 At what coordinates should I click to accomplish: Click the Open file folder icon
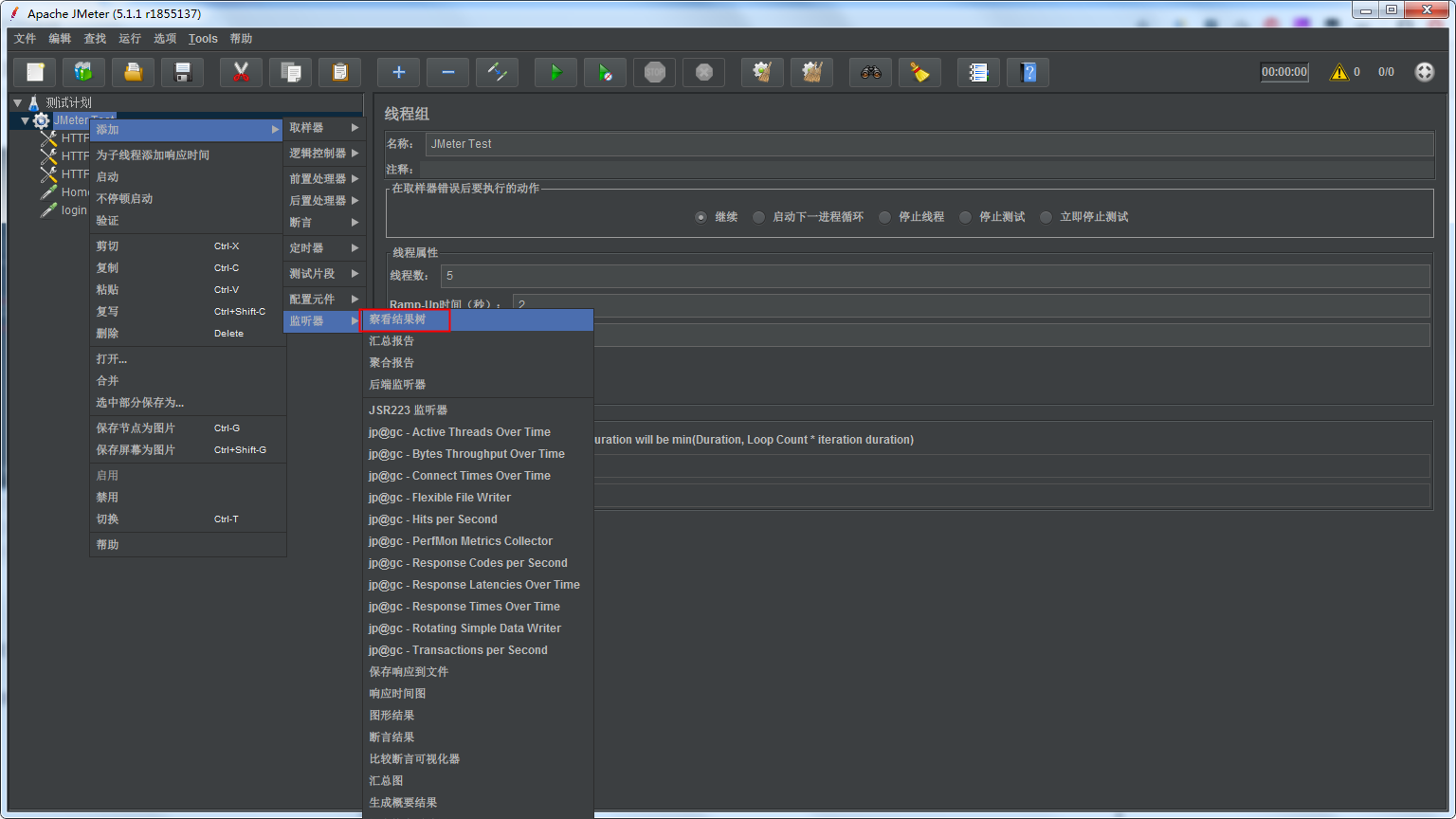tap(134, 72)
